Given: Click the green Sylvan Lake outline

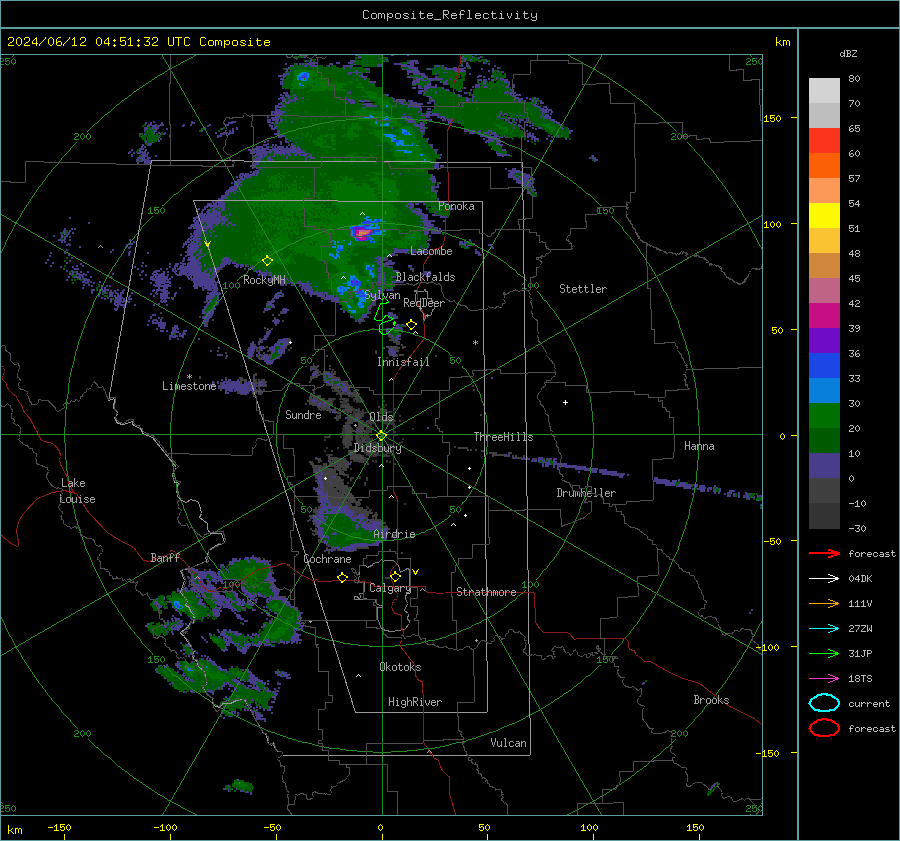Looking at the screenshot, I should 385,319.
